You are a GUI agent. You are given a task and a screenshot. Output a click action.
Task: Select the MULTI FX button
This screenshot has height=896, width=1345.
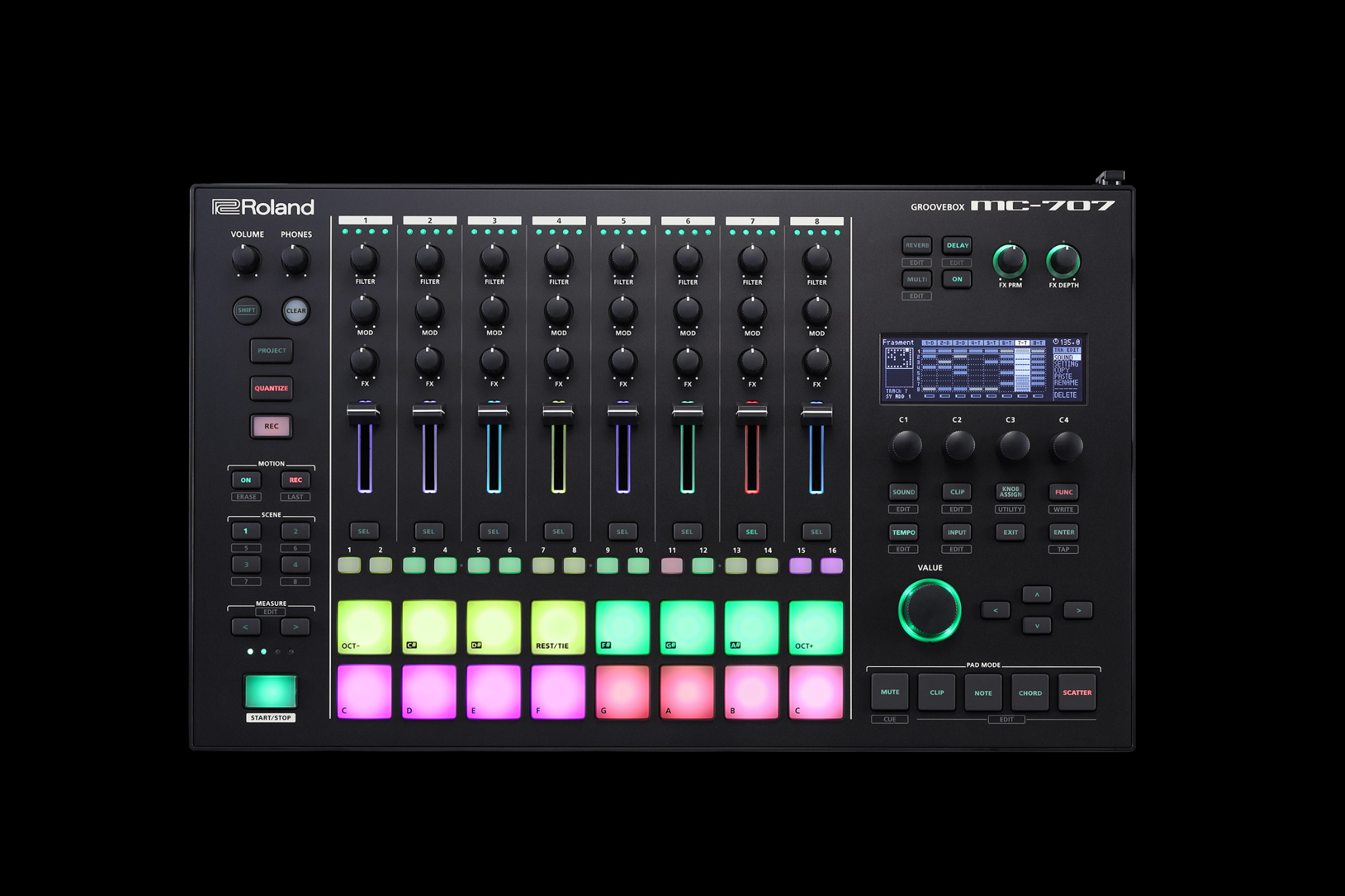click(x=917, y=279)
